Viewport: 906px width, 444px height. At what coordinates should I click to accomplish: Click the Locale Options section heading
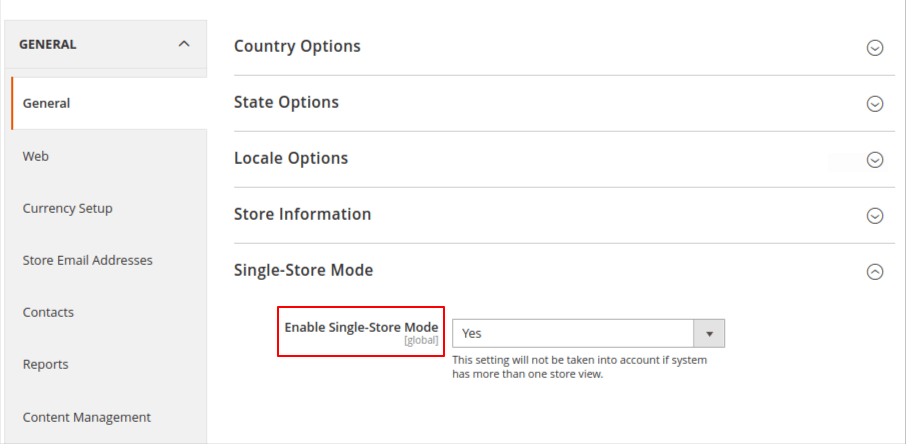tap(291, 158)
